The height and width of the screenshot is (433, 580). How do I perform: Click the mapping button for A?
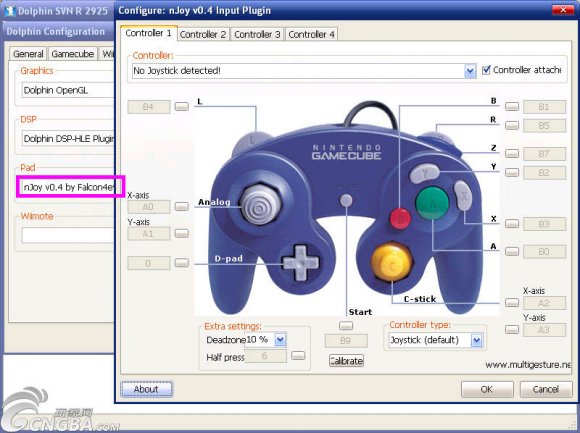pyautogui.click(x=512, y=252)
